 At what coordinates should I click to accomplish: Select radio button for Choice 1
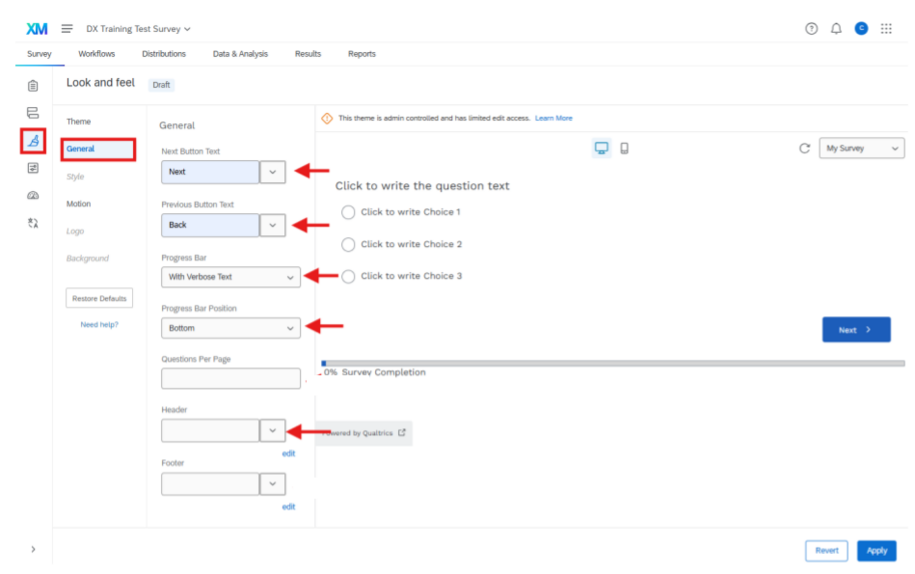[348, 212]
